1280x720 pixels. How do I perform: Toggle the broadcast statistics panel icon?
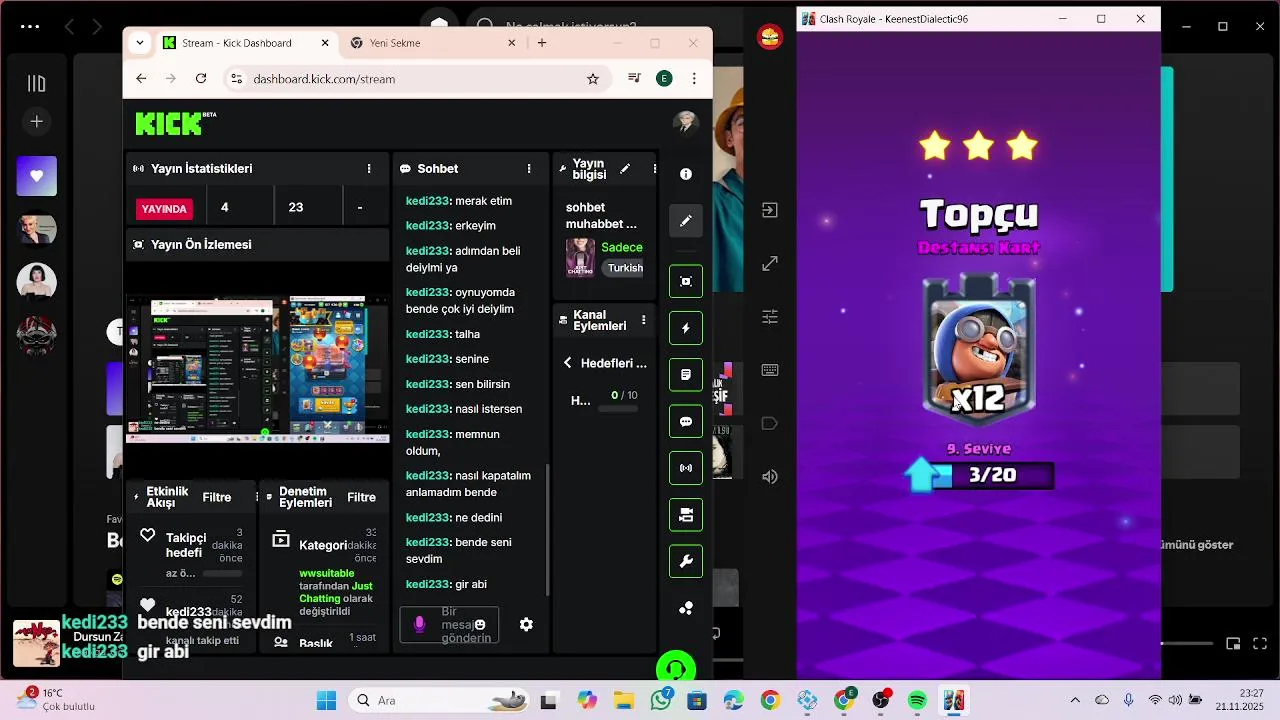(x=686, y=468)
